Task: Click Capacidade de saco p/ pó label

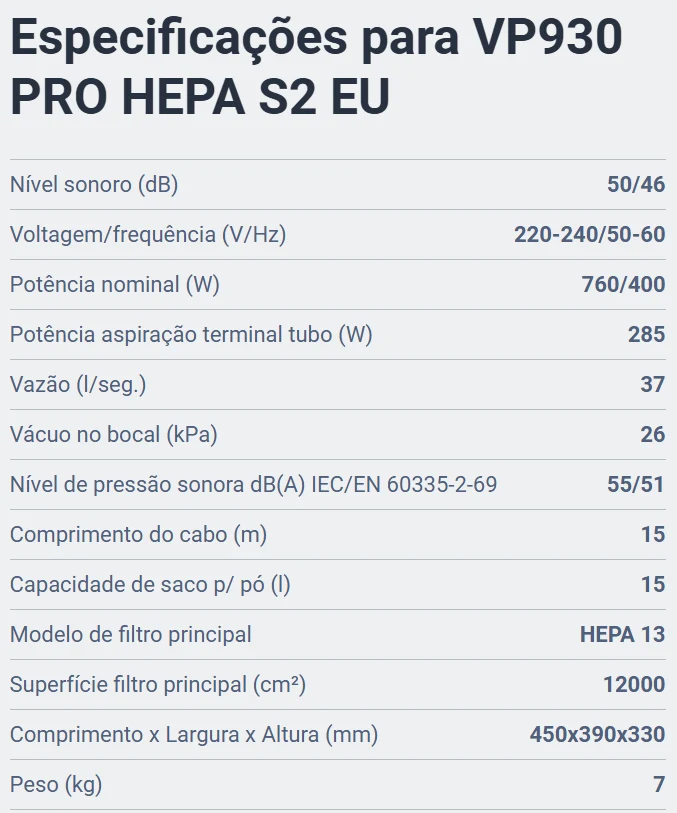Action: 150,585
